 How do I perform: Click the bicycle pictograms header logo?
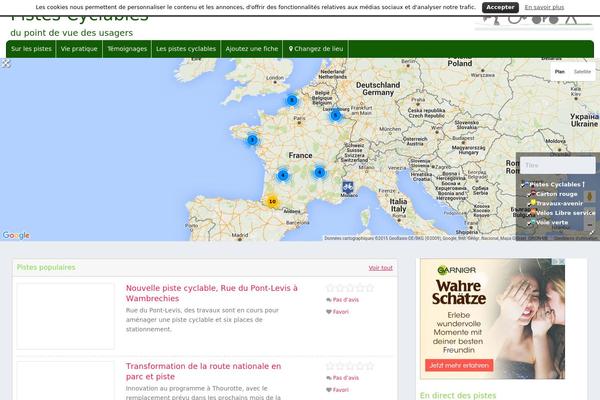533,21
